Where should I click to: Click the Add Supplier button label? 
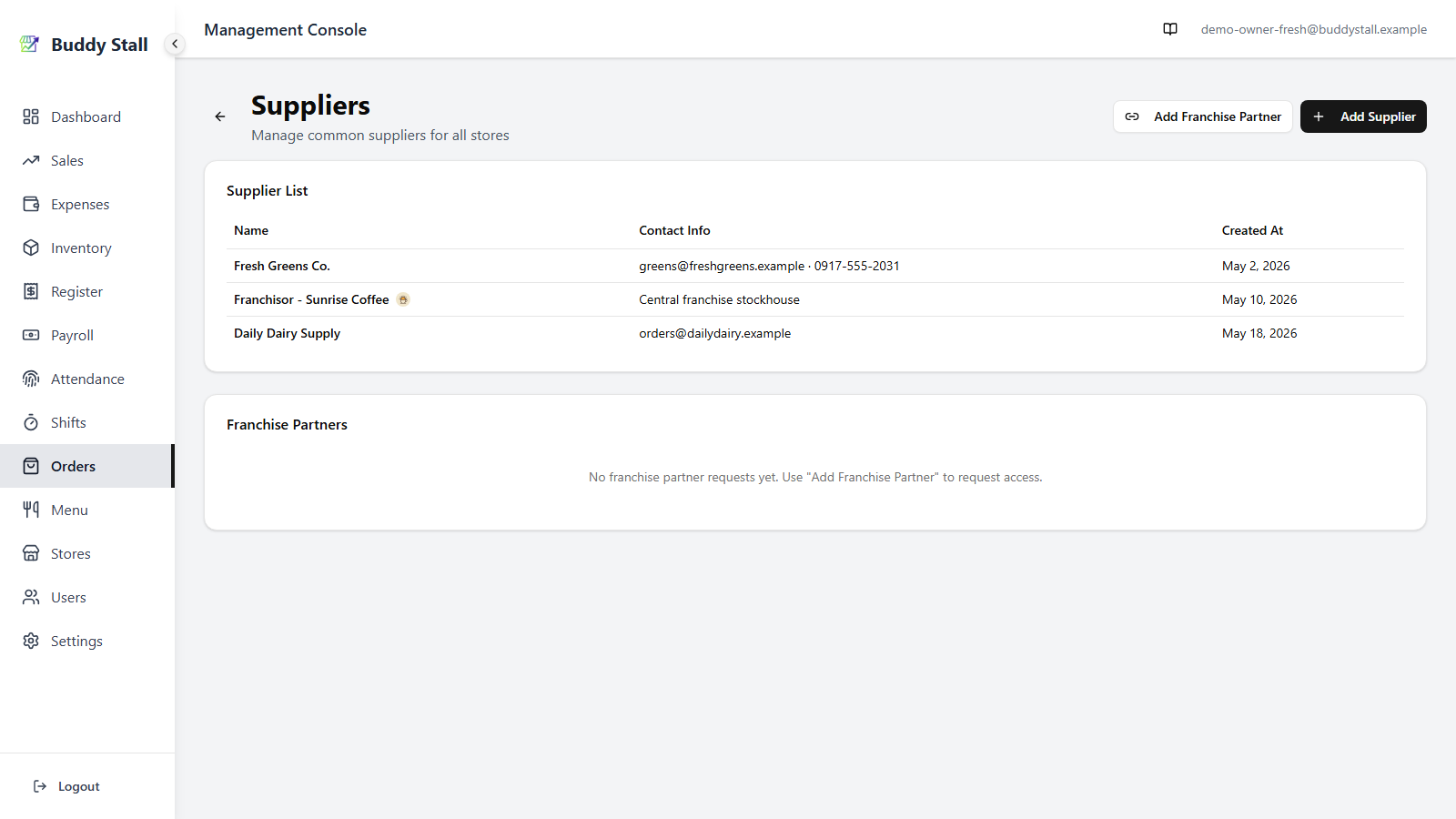[1378, 116]
